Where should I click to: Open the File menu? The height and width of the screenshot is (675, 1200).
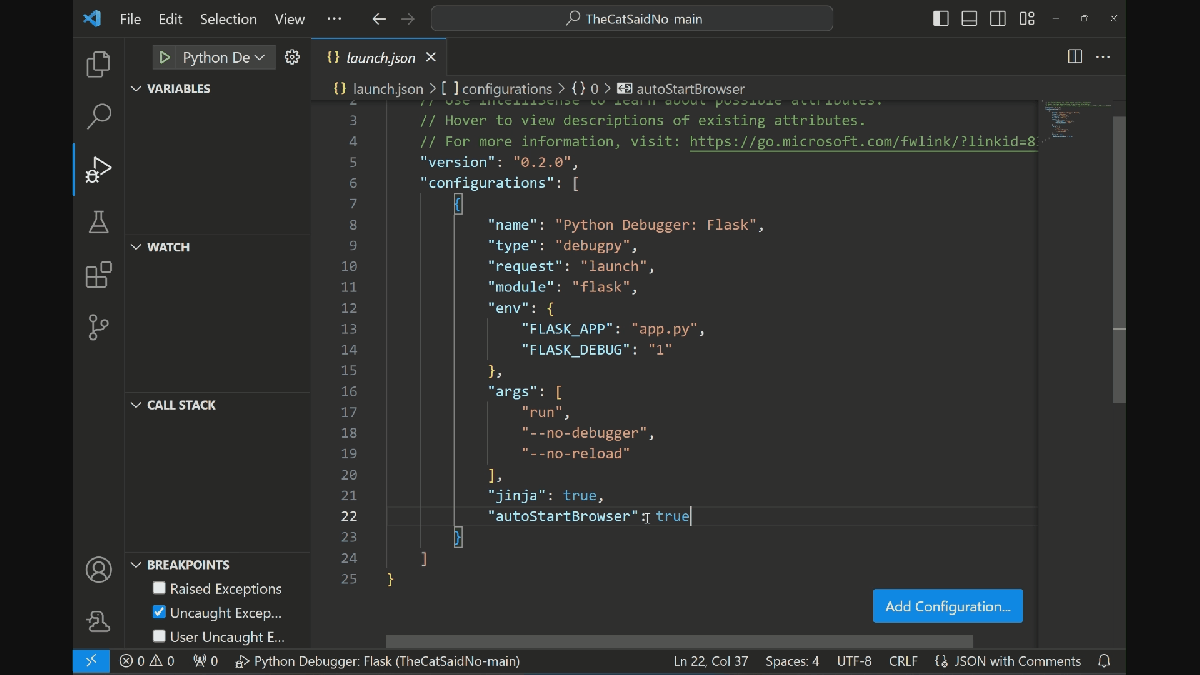130,19
